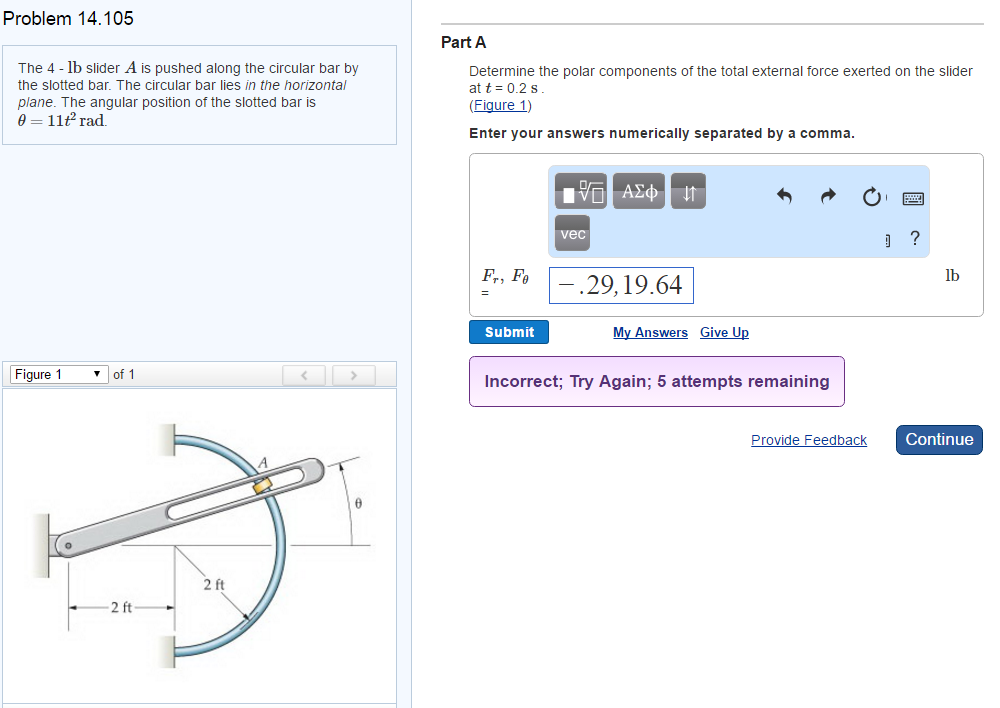The width and height of the screenshot is (1000, 708).
Task: Click the subscript/superscript arrows button
Action: coord(688,191)
